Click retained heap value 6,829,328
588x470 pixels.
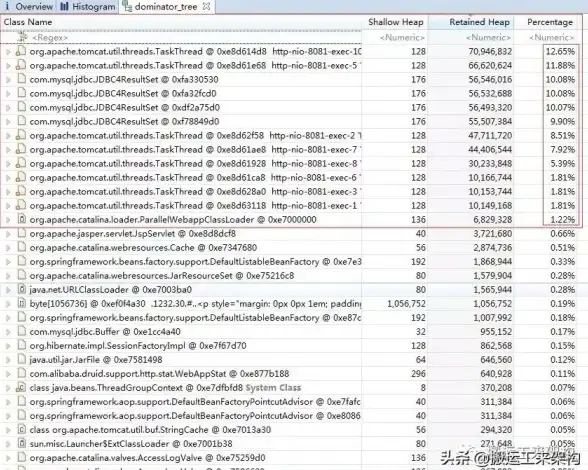tap(492, 220)
